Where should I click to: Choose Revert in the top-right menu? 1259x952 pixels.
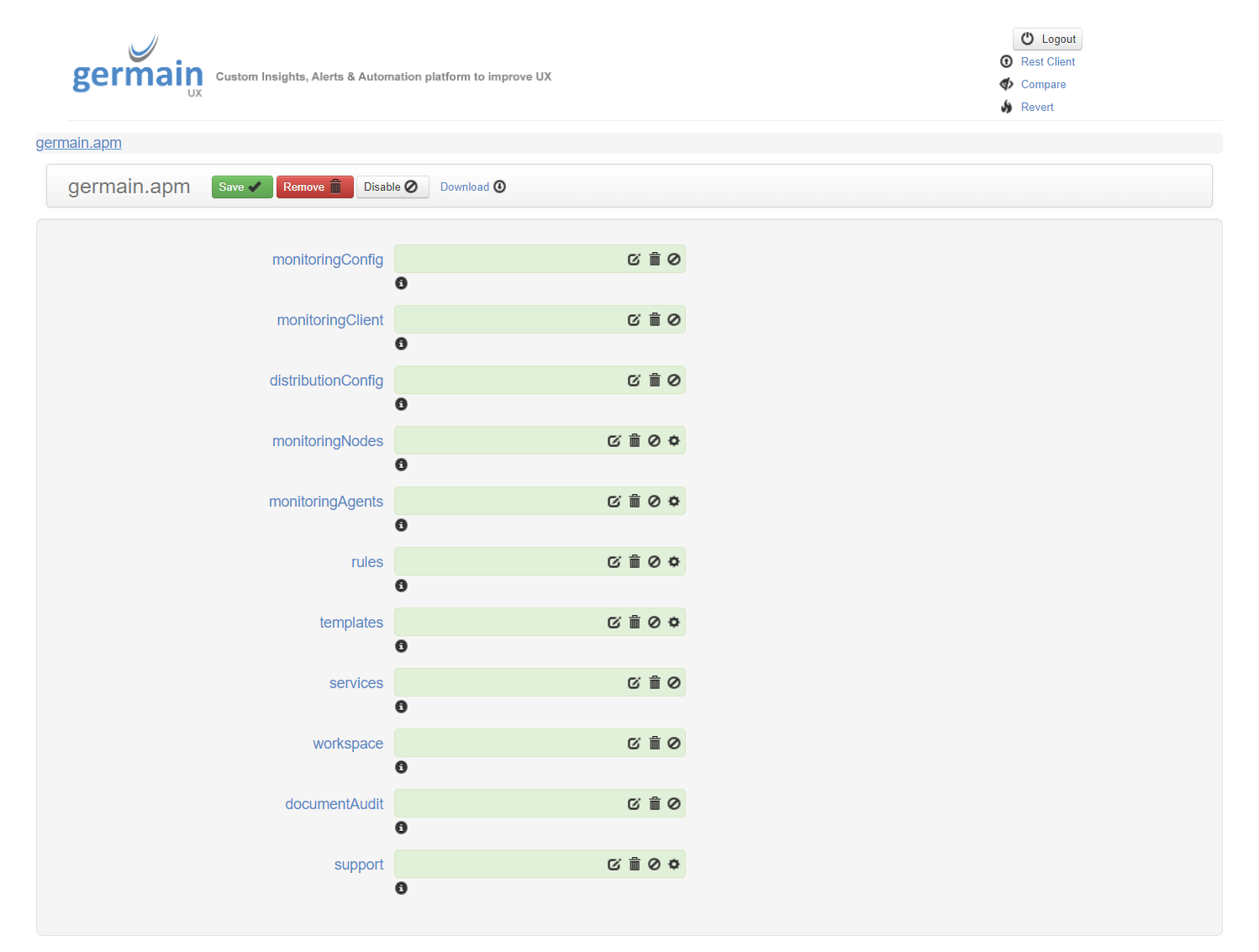coord(1036,107)
